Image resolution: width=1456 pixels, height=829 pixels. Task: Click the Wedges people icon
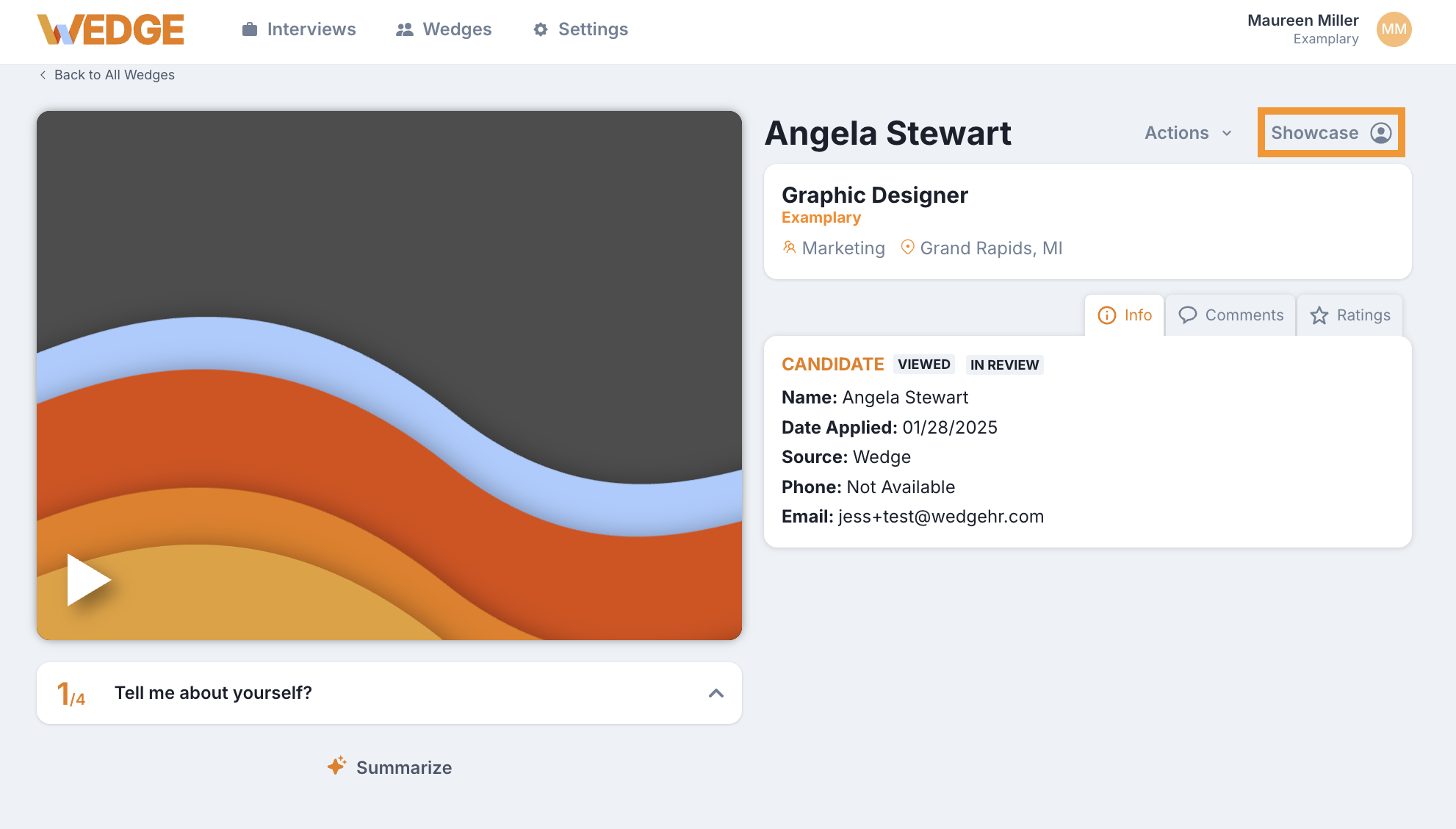coord(404,29)
